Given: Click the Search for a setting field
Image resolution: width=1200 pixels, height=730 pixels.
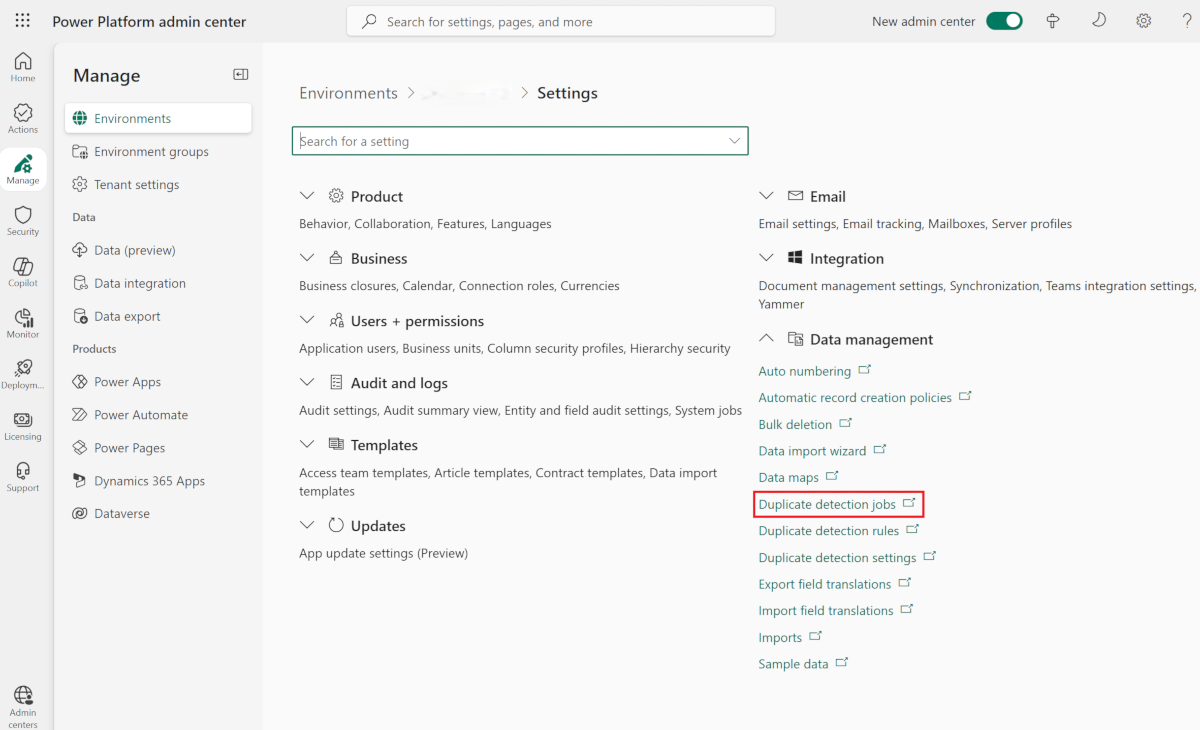Looking at the screenshot, I should pos(520,141).
